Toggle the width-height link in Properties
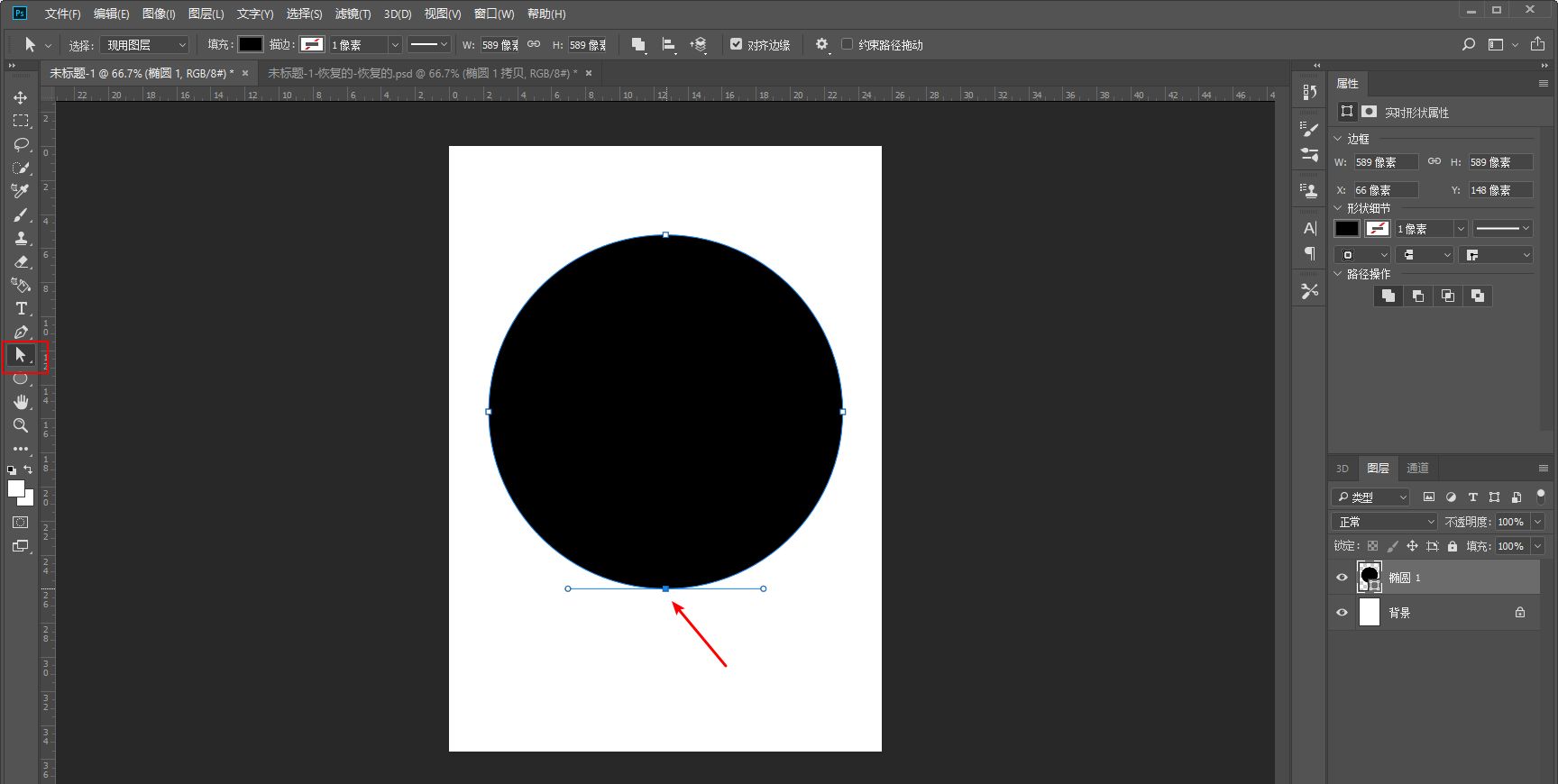 coord(1434,161)
